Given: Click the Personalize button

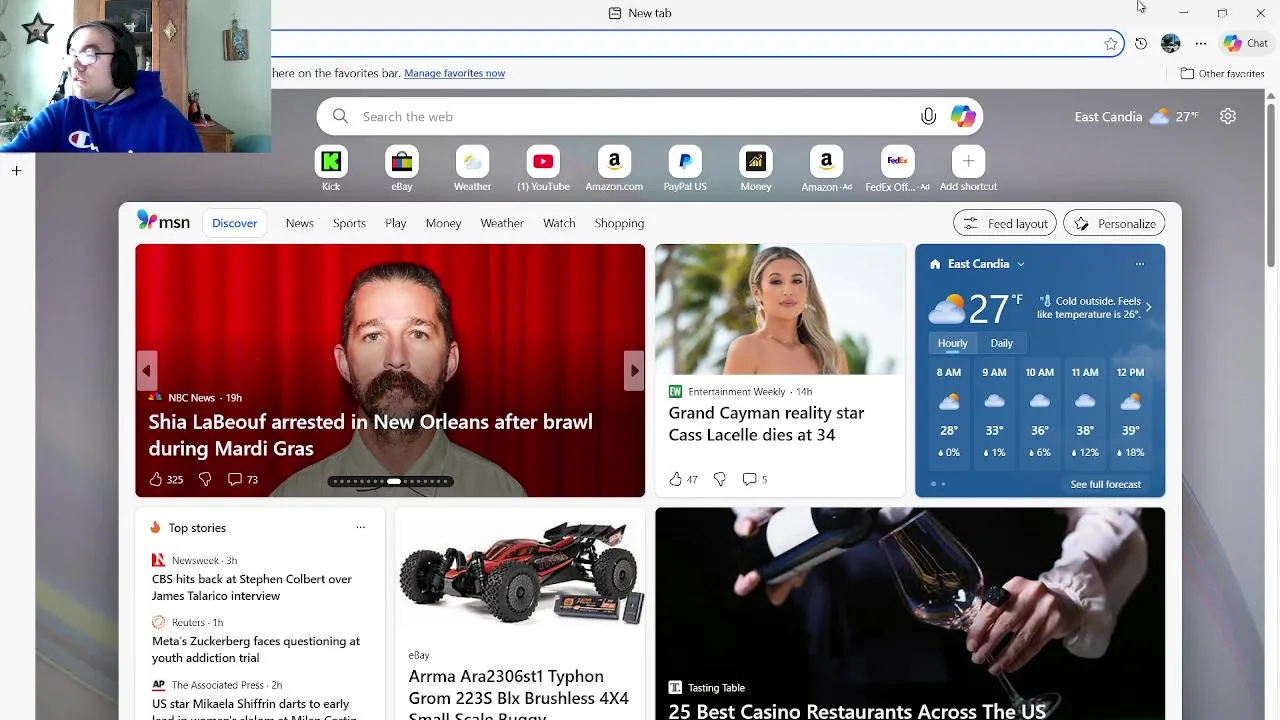Looking at the screenshot, I should point(1115,224).
